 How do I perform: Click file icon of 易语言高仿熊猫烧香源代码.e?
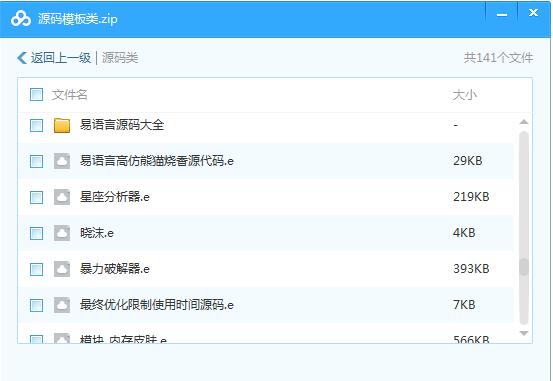[x=62, y=161]
